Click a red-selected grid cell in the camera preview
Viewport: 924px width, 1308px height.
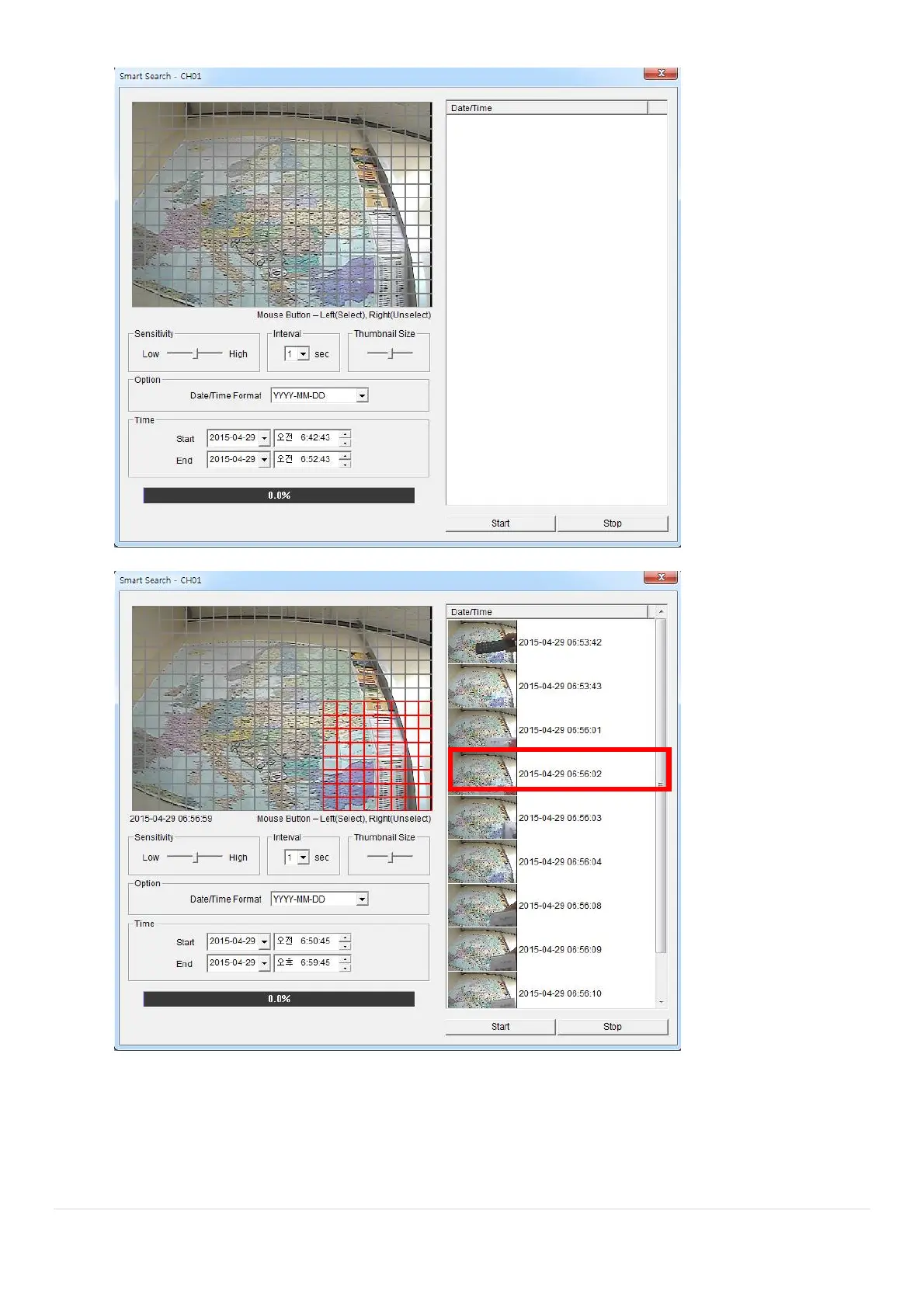[x=377, y=757]
